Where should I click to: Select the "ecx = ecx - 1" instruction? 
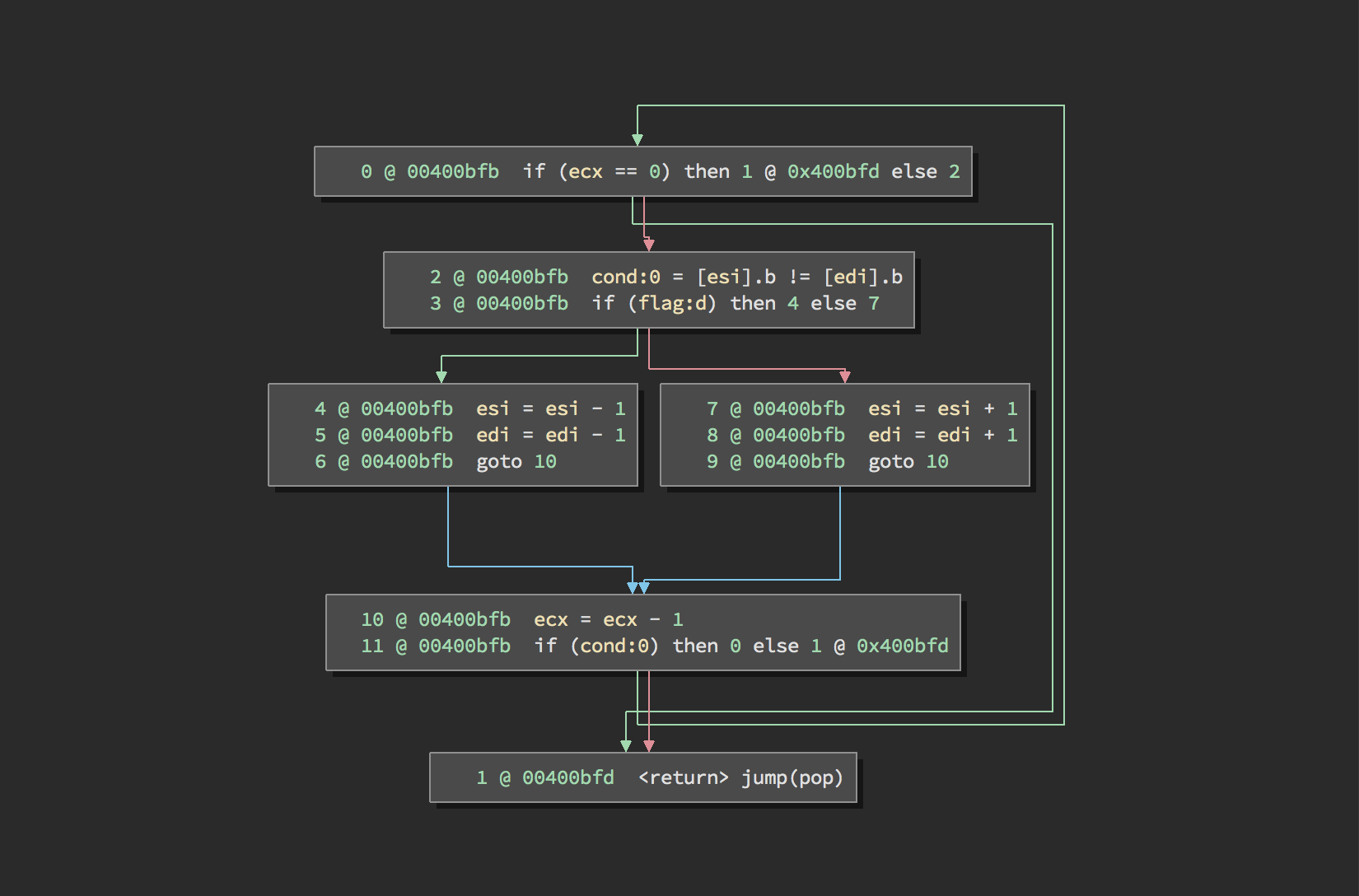(608, 619)
